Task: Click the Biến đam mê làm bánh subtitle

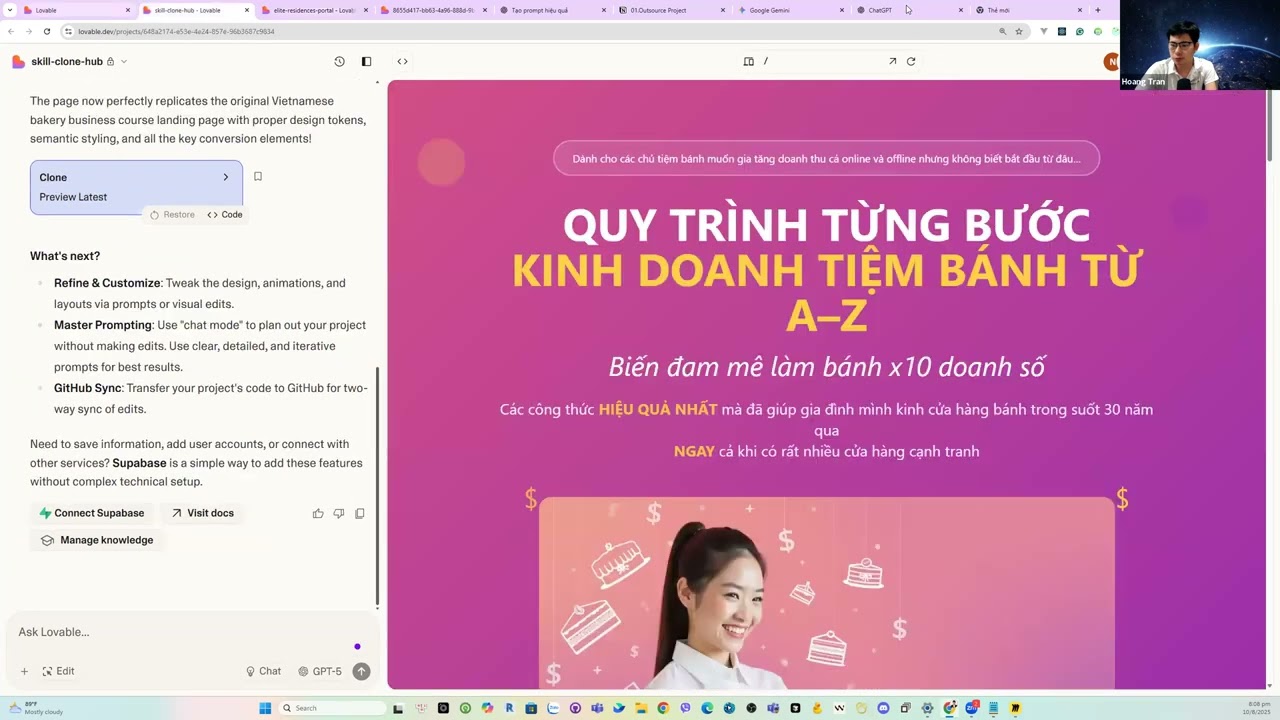Action: [x=826, y=367]
